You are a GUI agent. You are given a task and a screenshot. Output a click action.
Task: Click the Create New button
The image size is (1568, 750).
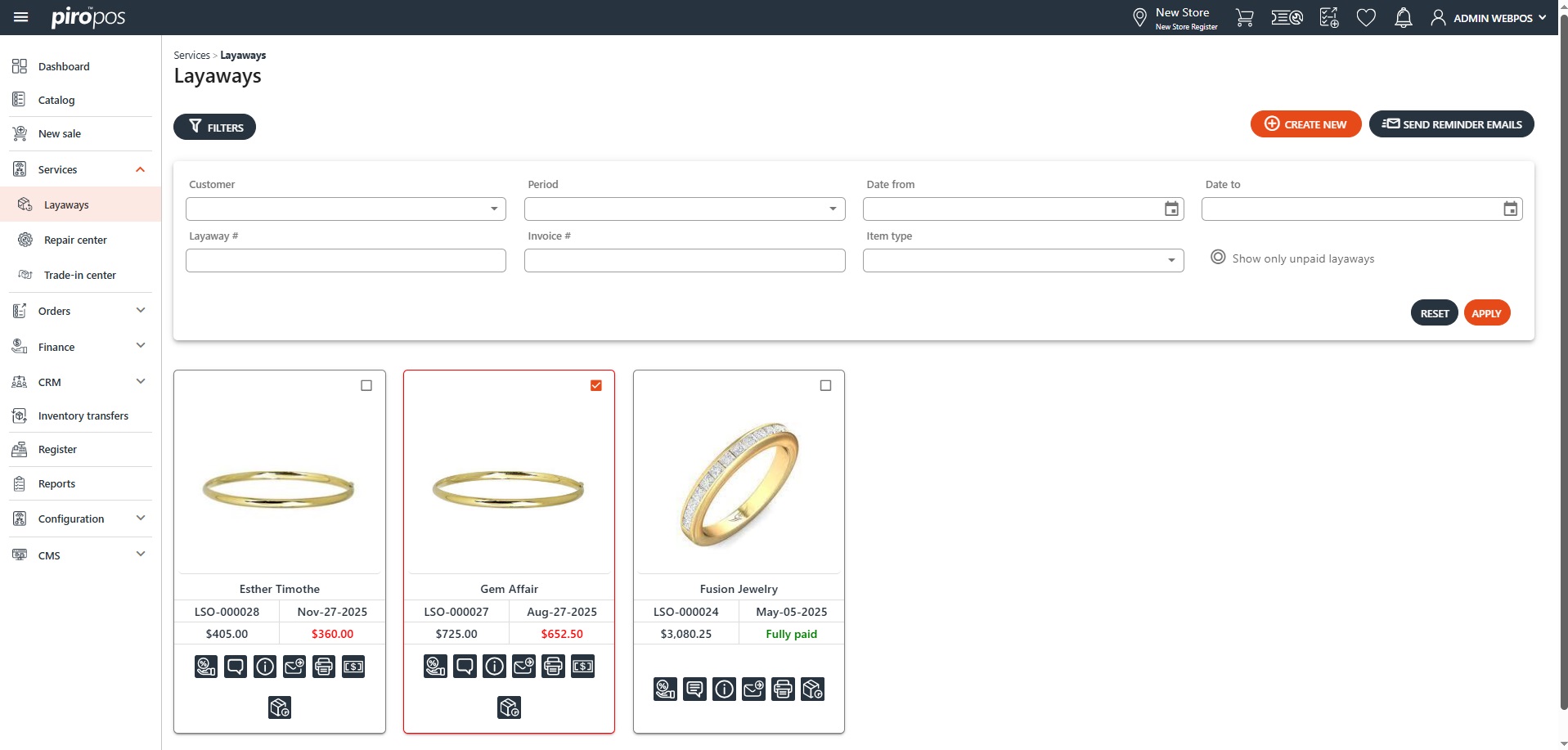1305,124
